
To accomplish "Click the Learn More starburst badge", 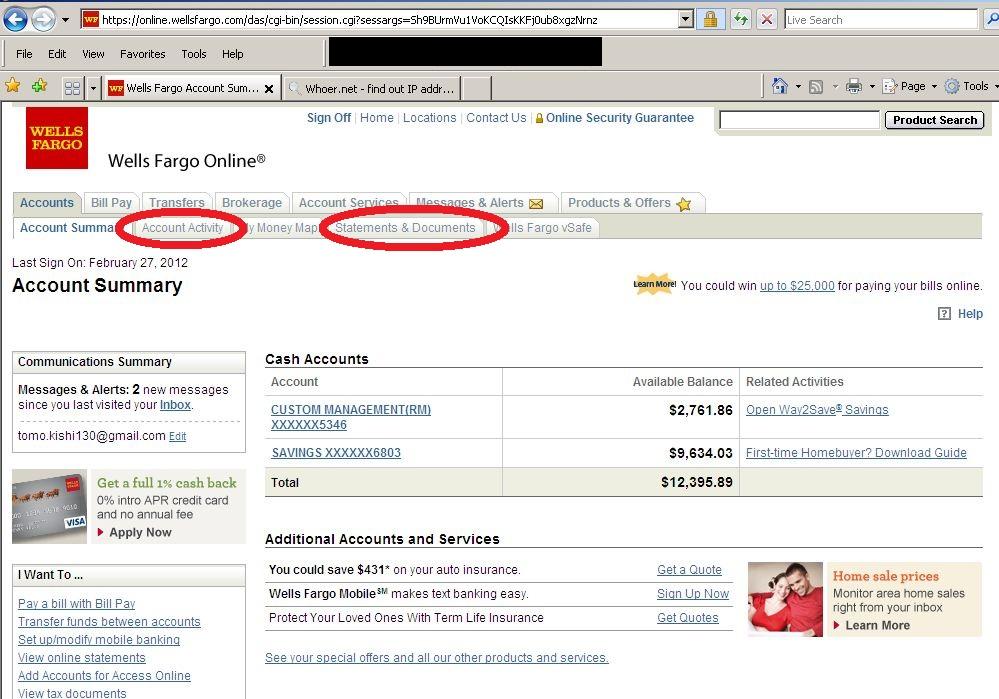I will (x=654, y=284).
